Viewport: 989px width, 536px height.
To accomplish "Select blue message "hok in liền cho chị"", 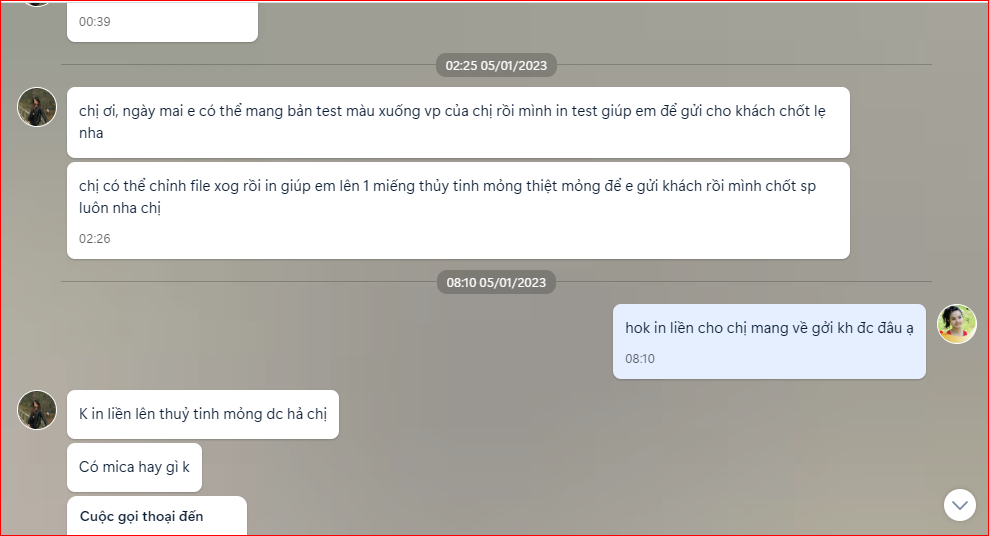I will [x=769, y=341].
